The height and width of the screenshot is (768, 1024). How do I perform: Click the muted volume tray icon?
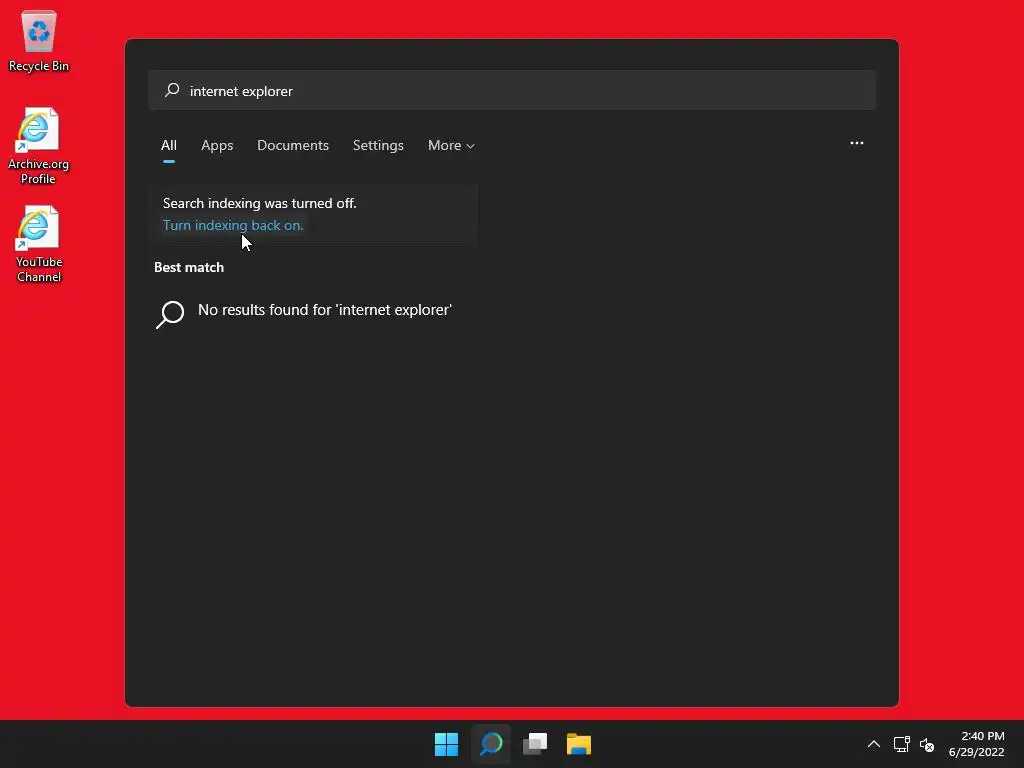coord(927,744)
